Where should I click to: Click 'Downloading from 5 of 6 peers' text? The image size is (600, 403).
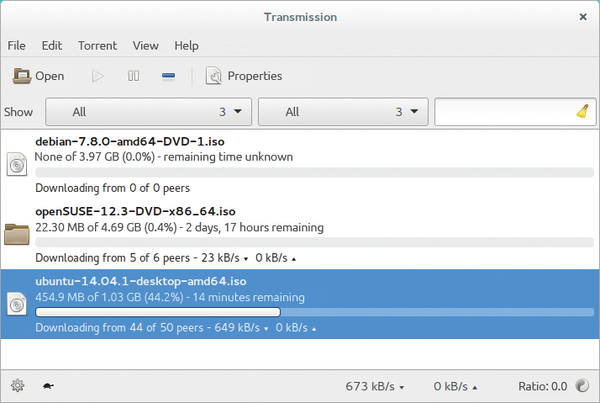112,258
